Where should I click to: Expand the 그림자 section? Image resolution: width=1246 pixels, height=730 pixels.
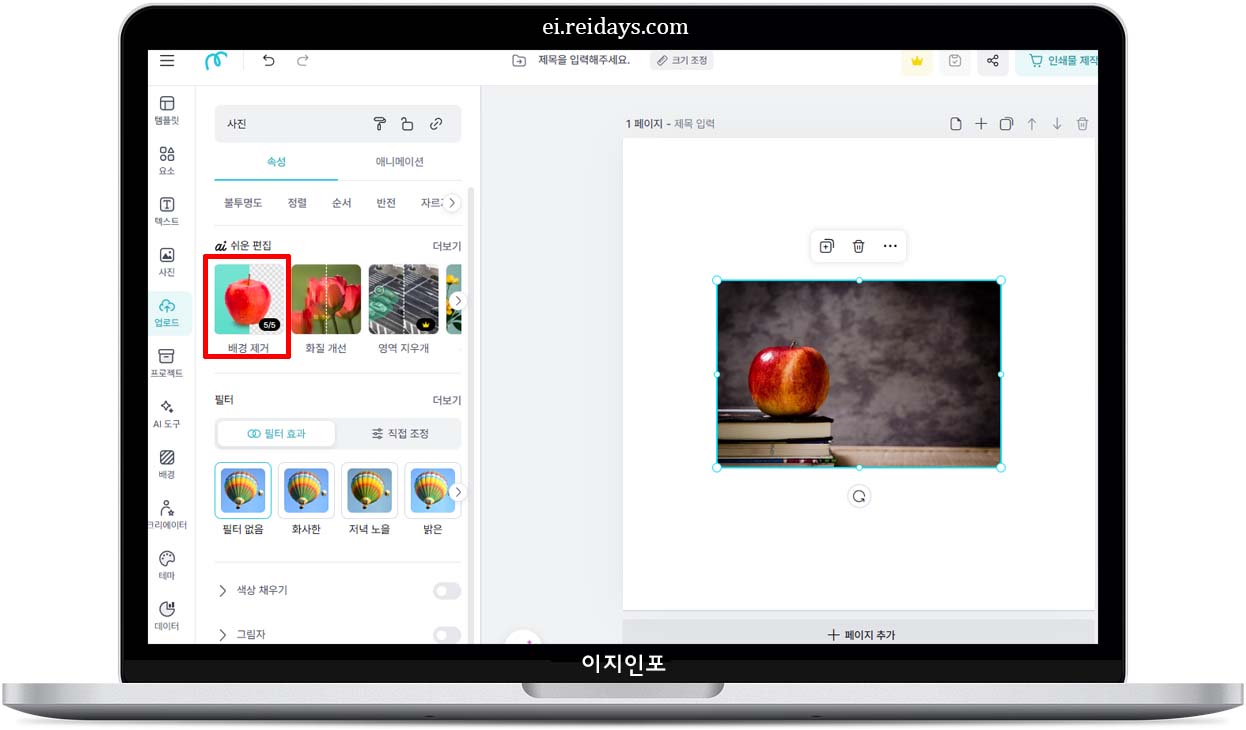[x=222, y=634]
